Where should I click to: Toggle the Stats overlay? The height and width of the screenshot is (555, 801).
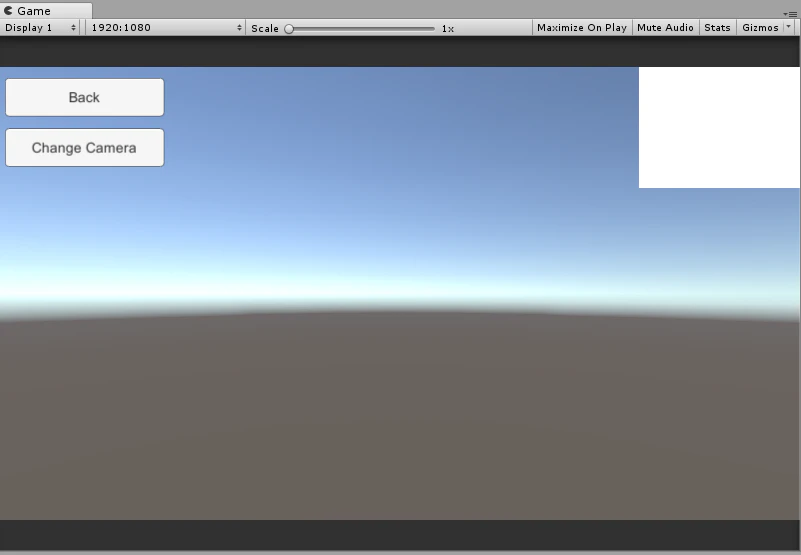coord(717,28)
